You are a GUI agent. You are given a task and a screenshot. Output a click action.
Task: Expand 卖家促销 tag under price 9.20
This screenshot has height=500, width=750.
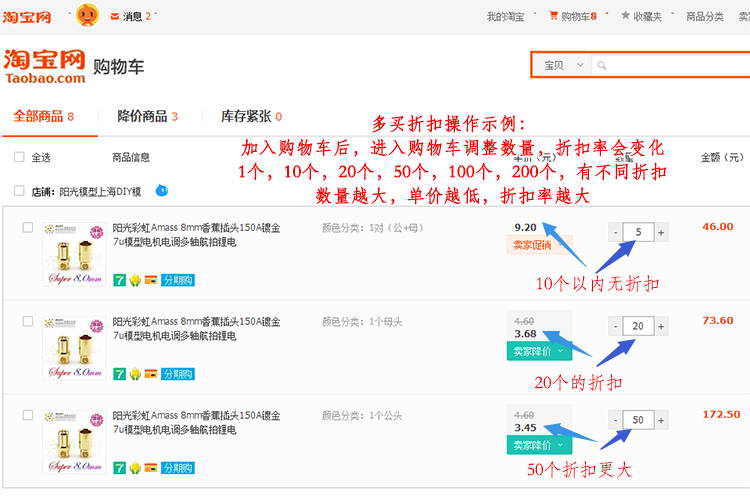[539, 245]
